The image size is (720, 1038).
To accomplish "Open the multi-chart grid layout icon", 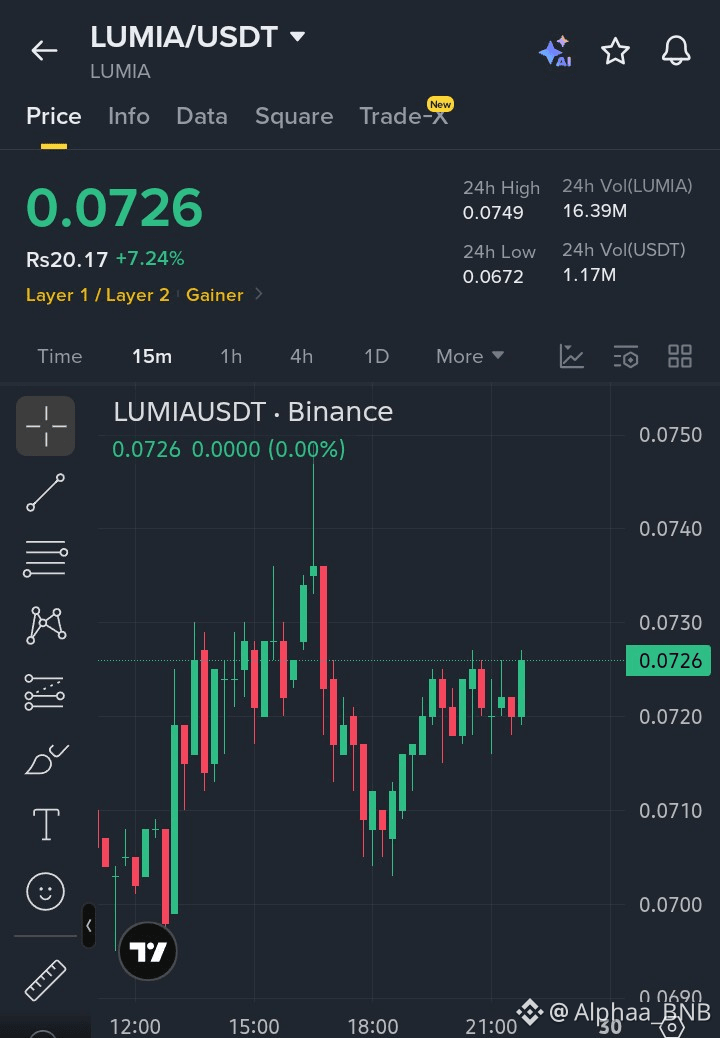I will (680, 356).
